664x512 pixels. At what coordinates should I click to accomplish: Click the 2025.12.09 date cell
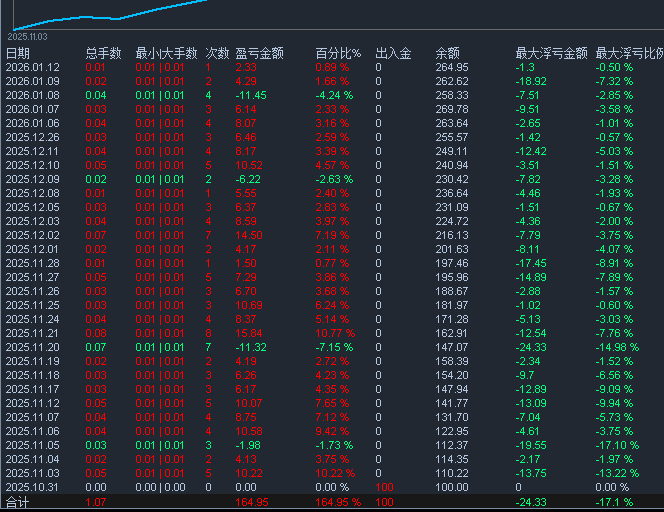pyautogui.click(x=32, y=179)
